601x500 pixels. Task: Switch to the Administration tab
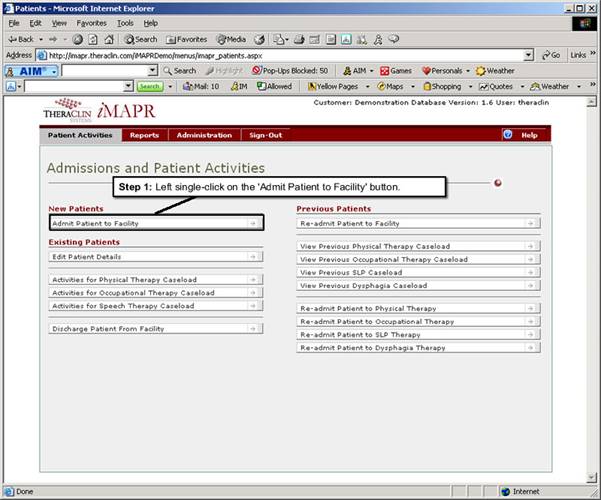(203, 135)
